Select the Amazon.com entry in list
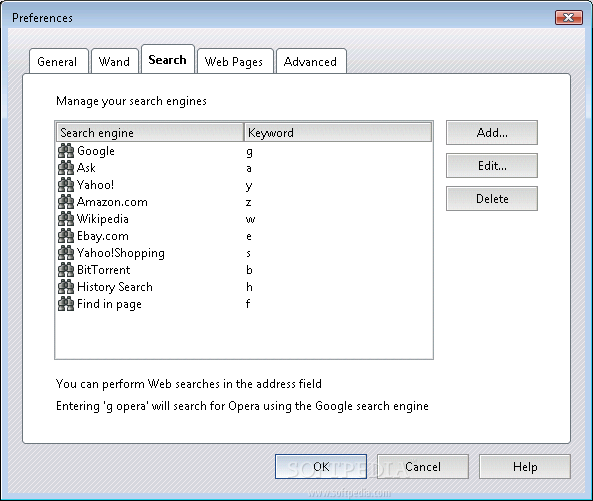 tap(244, 202)
